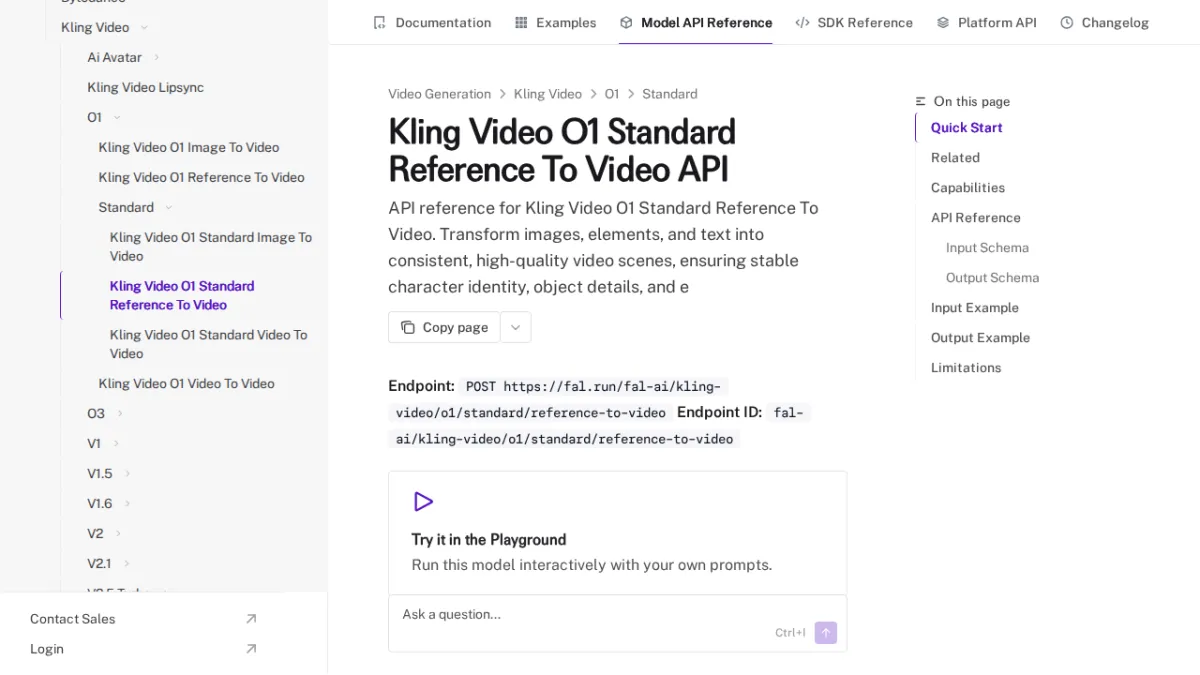This screenshot has width=1200, height=675.
Task: Jump to API Reference section
Action: (975, 217)
